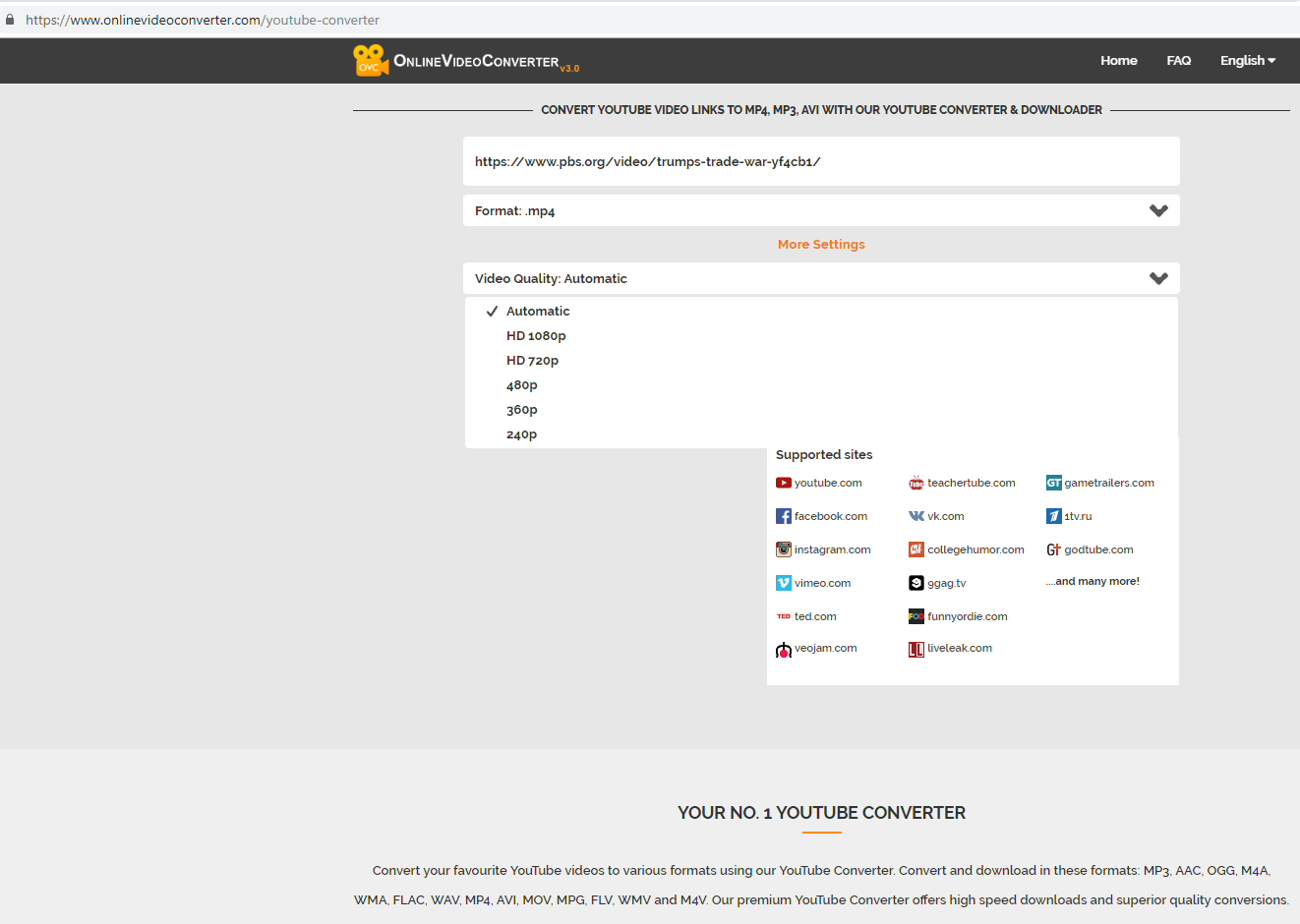Click the 'Supported sites' heading
This screenshot has width=1300, height=924.
[x=824, y=454]
